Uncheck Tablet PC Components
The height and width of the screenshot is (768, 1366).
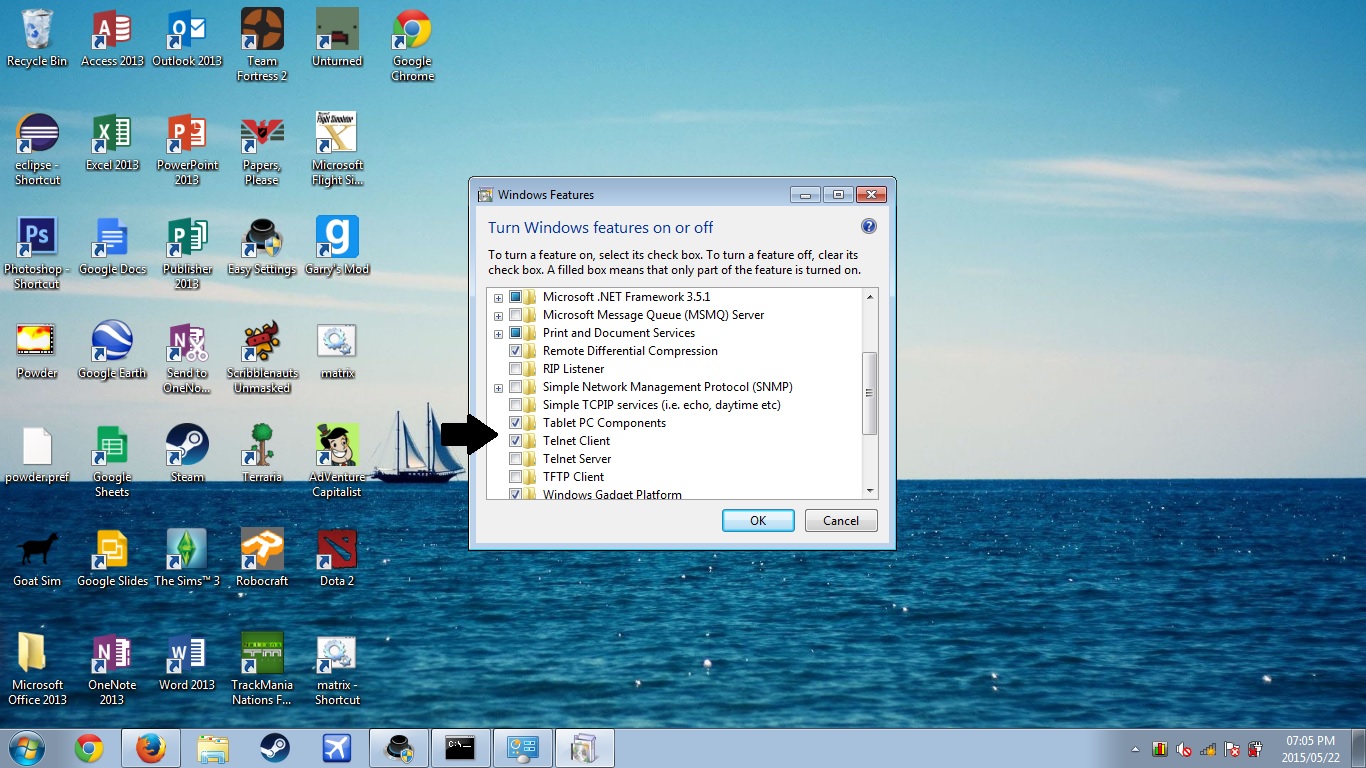[516, 423]
